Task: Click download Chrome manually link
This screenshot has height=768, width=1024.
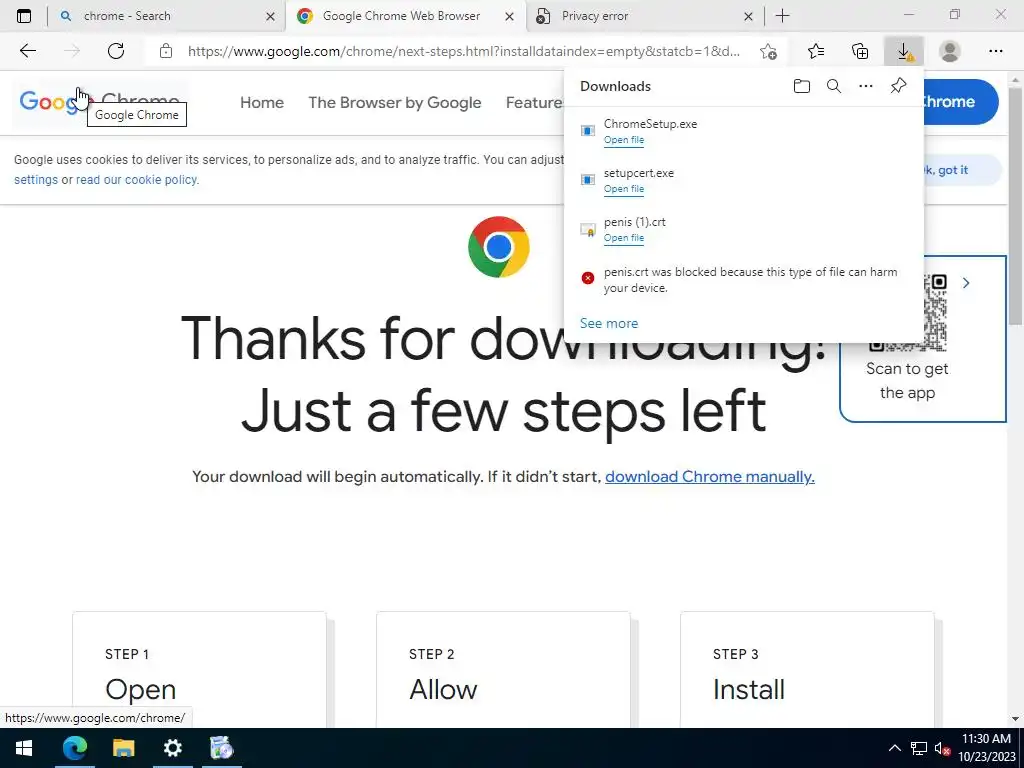Action: tap(709, 477)
